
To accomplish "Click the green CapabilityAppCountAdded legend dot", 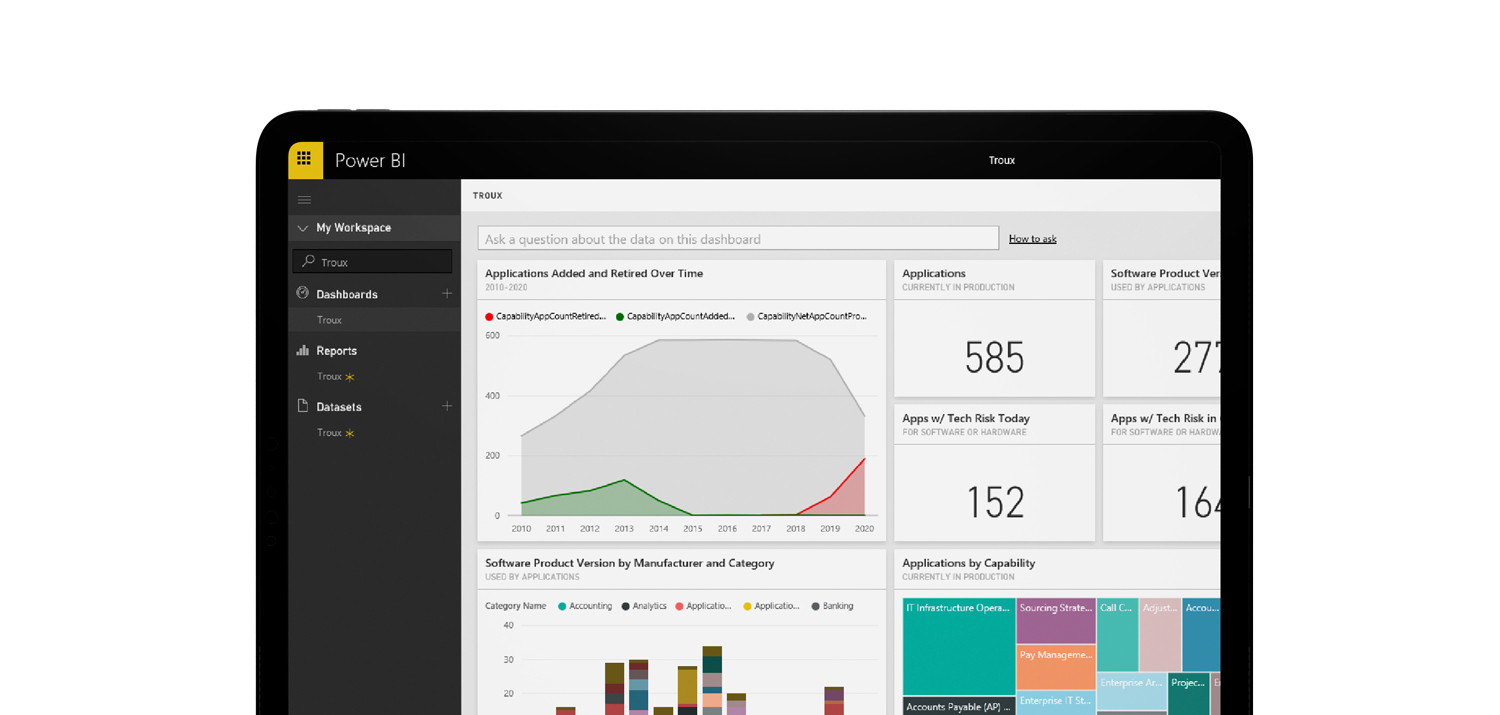I will click(620, 317).
